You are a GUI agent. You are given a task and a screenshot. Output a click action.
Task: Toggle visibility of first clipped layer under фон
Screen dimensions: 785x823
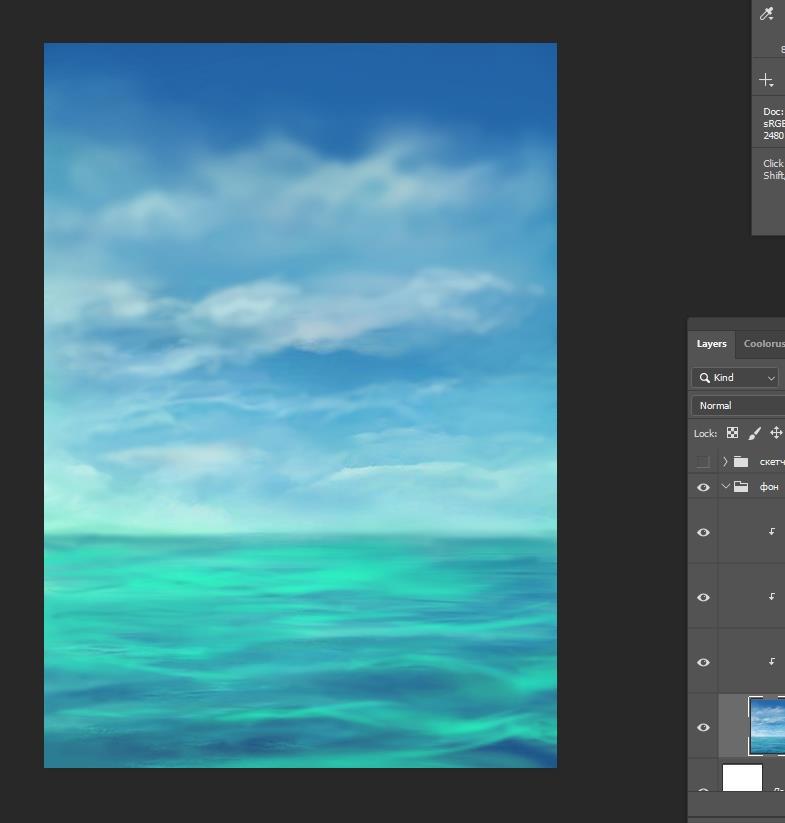(703, 532)
